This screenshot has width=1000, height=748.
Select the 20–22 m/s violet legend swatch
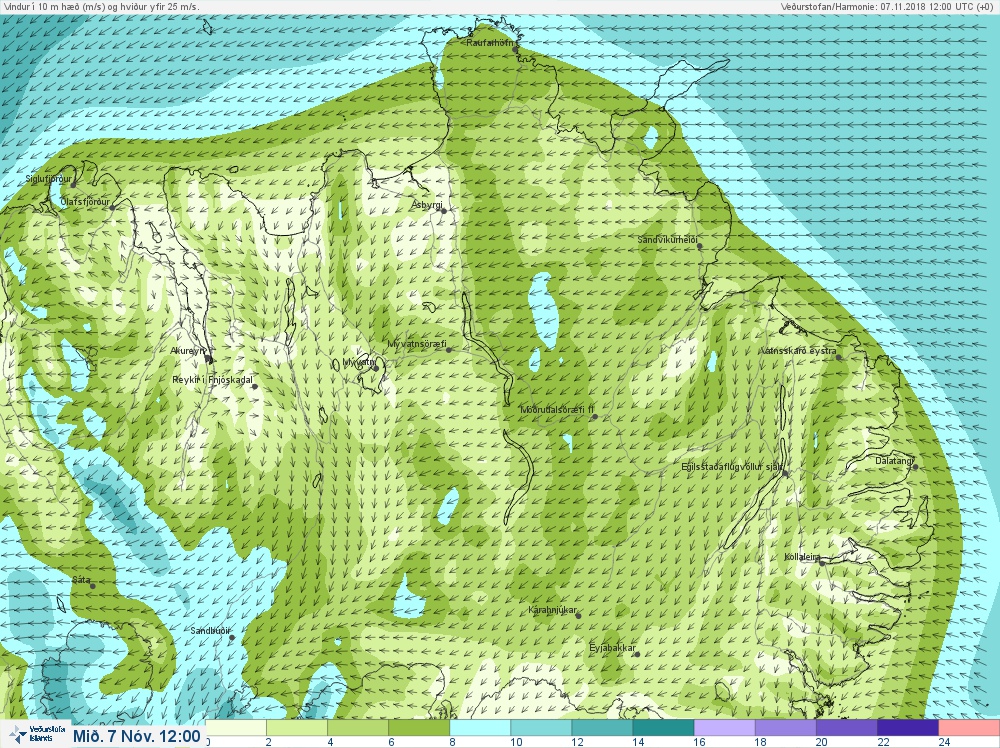click(847, 728)
